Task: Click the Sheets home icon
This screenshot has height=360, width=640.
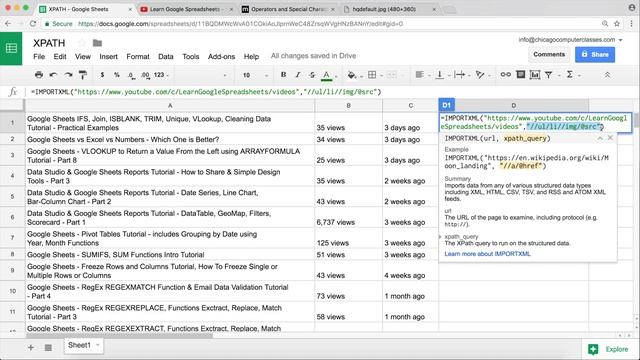Action: 11,48
